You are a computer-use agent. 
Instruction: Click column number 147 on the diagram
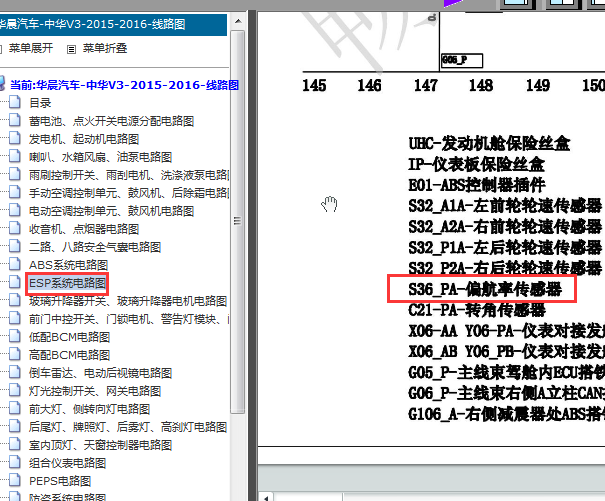coord(426,86)
